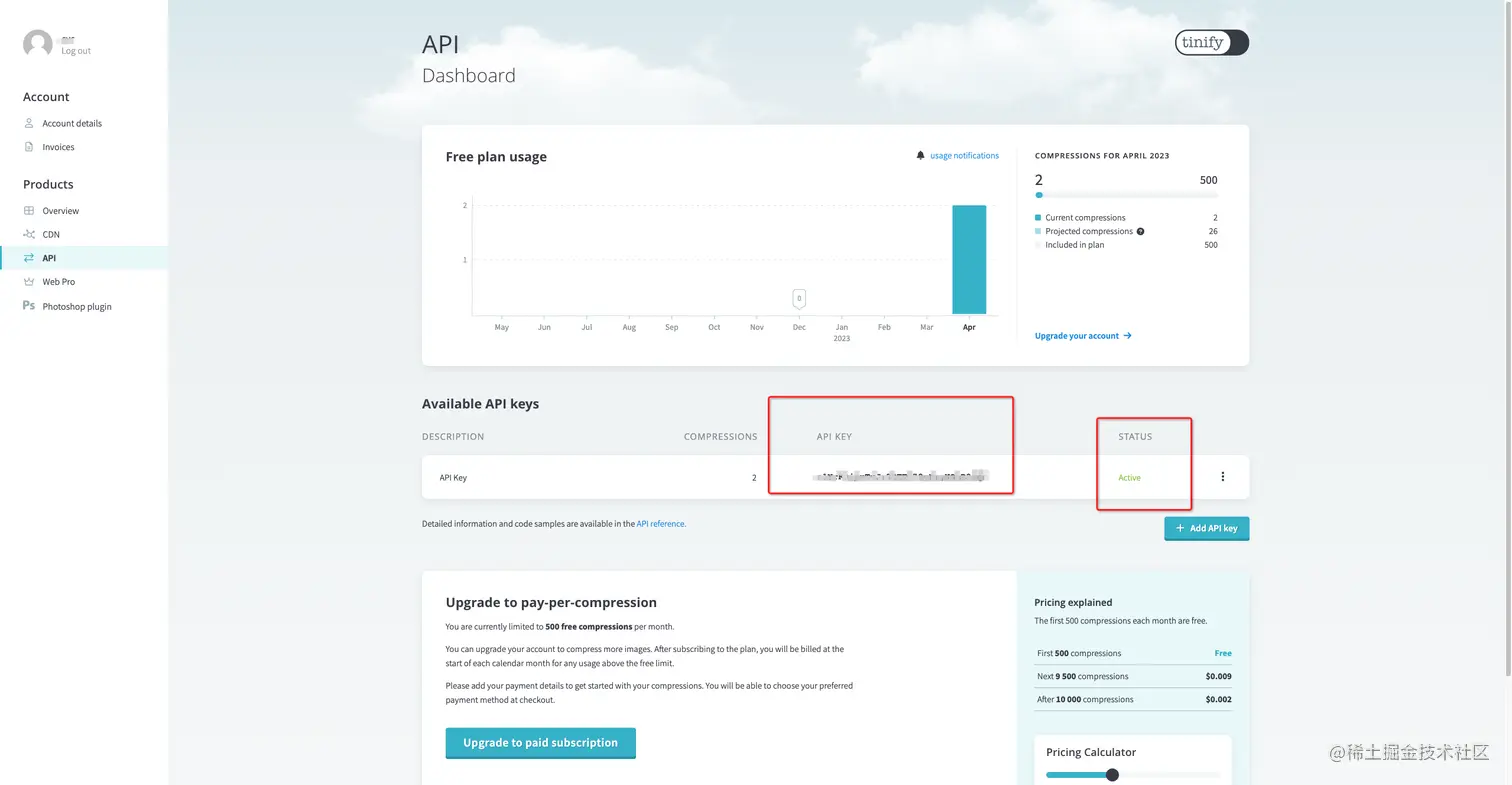Click the page vertical scrollbar
Image resolution: width=1512 pixels, height=785 pixels.
click(x=1507, y=340)
